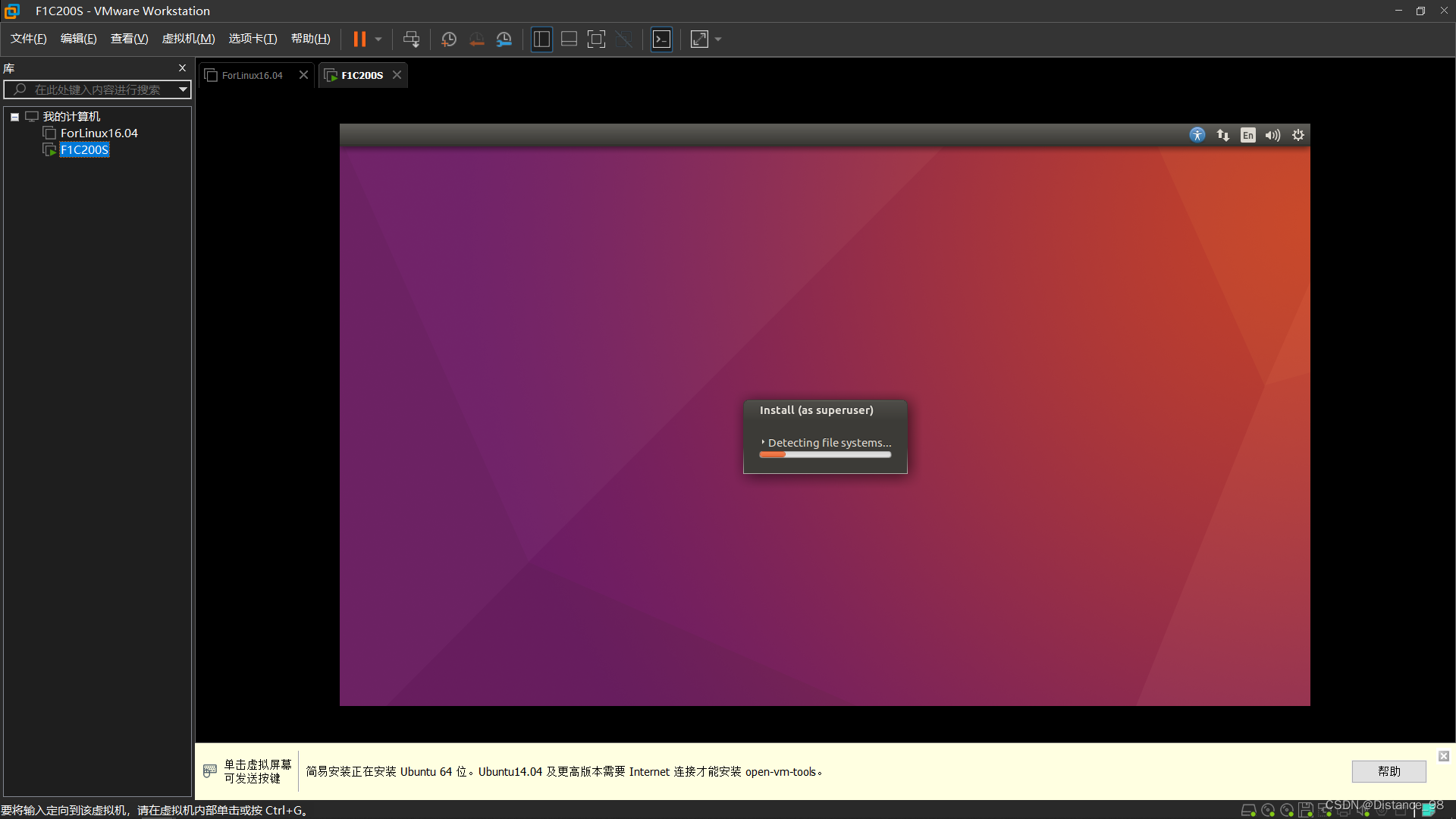Take a snapshot of the VM

tap(449, 39)
